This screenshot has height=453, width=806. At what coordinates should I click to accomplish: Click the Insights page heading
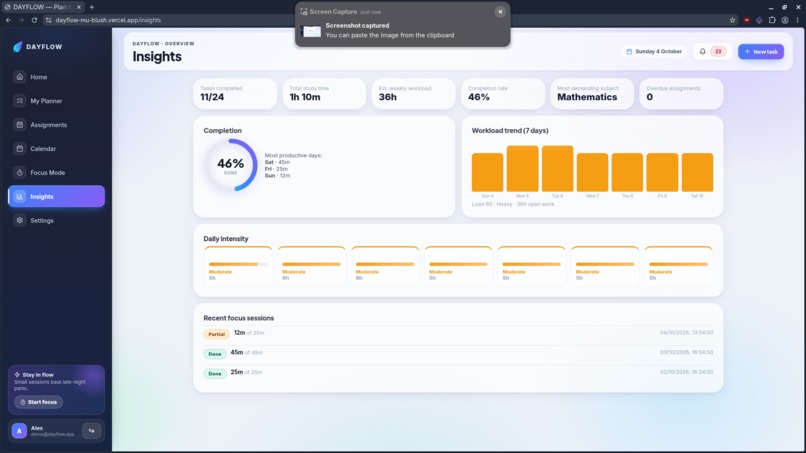point(157,57)
